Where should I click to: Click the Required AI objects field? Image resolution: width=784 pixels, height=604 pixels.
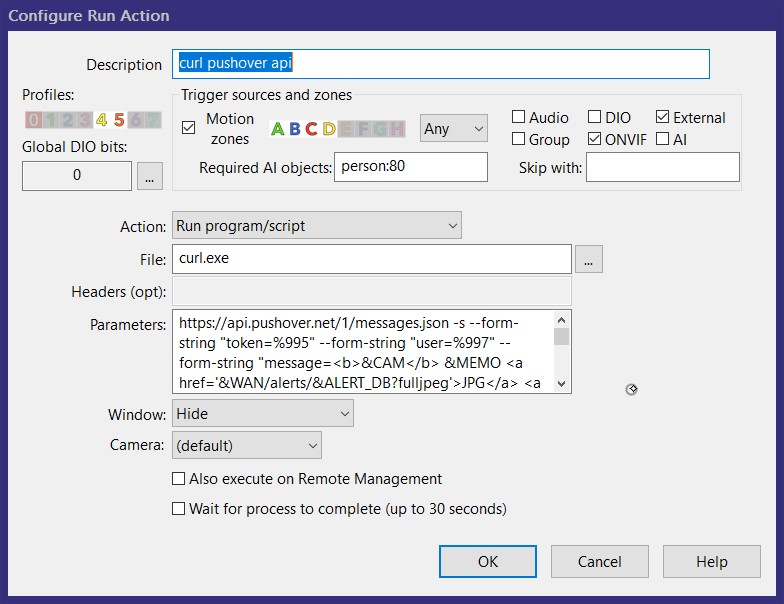click(410, 167)
